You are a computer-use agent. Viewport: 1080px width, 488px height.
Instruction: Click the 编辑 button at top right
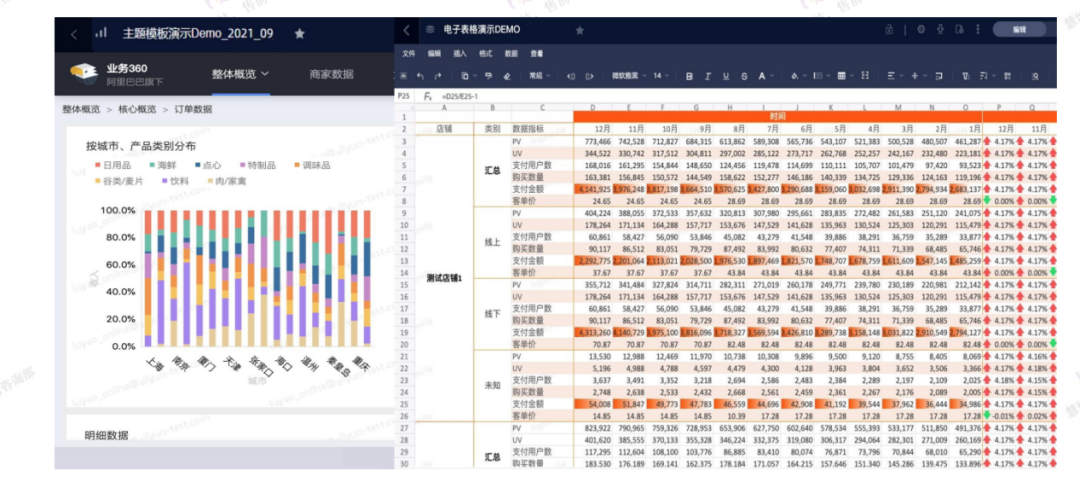1019,29
